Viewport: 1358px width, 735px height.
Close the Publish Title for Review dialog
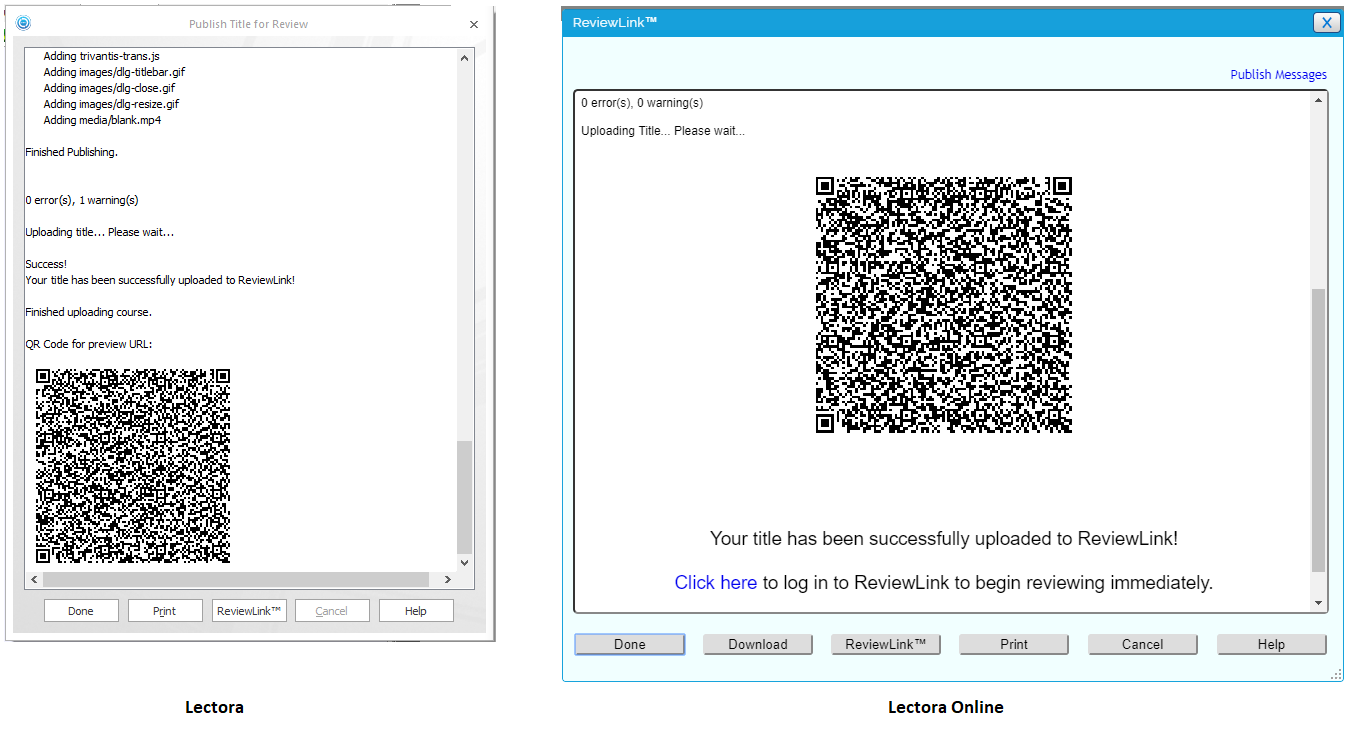[474, 24]
